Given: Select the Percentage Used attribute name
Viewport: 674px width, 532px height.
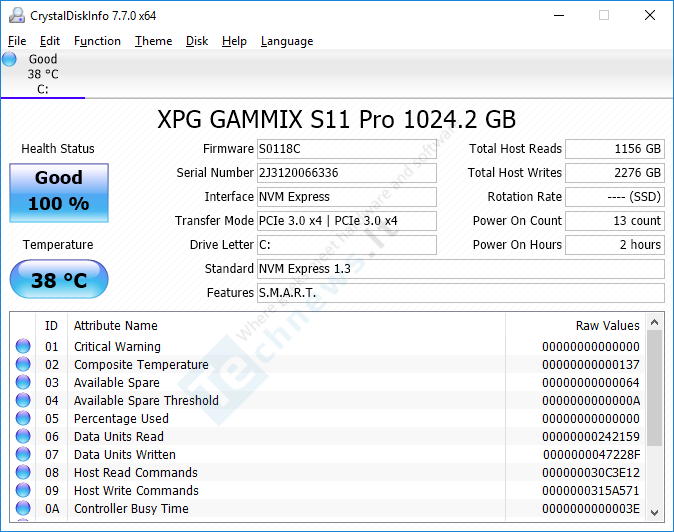Looking at the screenshot, I should click(121, 419).
